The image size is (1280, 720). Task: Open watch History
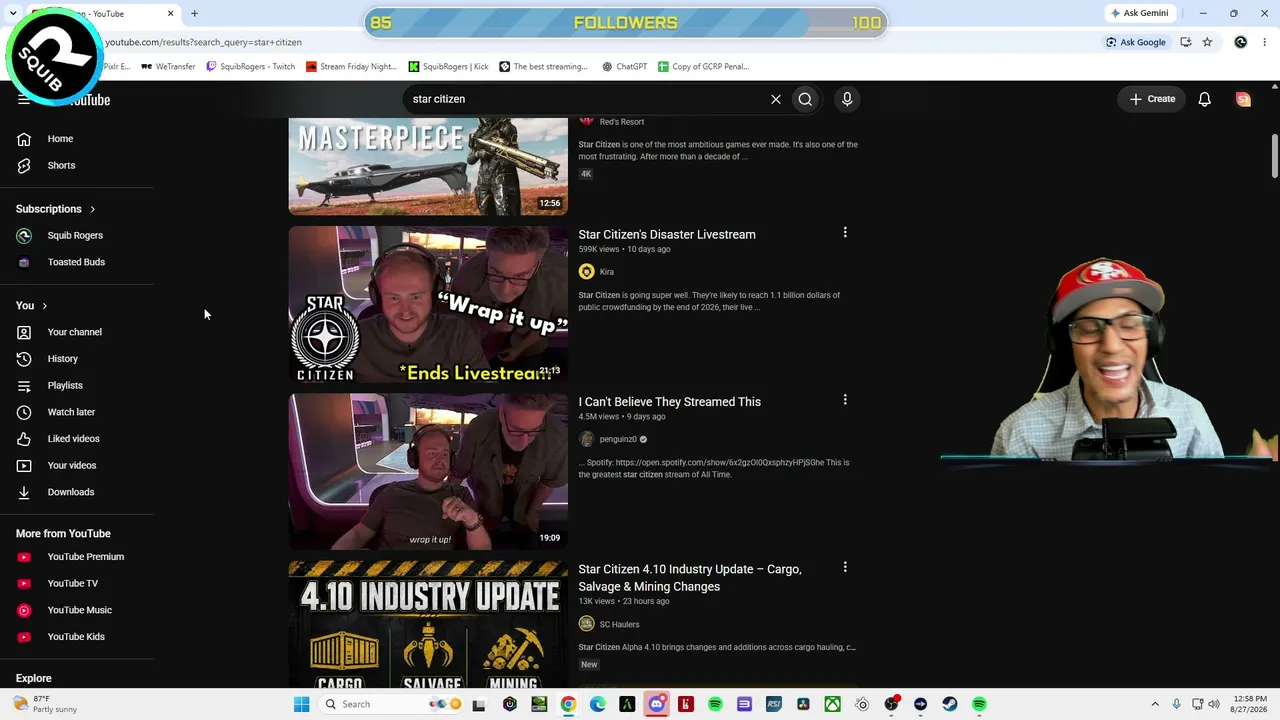[62, 358]
